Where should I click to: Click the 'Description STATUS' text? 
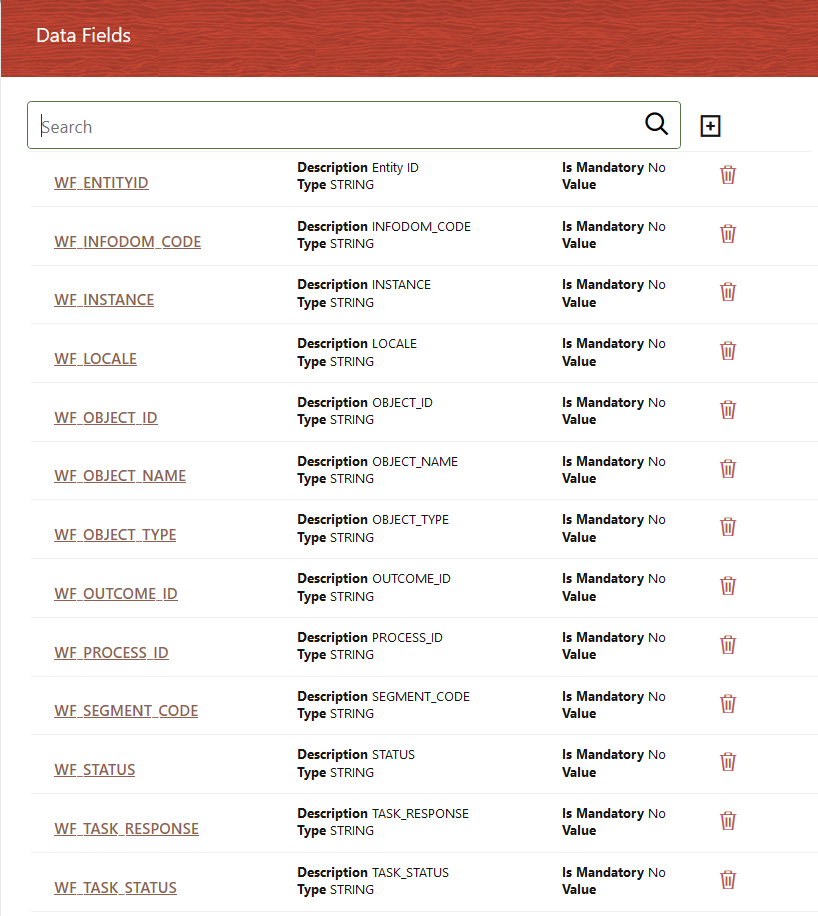coord(356,755)
